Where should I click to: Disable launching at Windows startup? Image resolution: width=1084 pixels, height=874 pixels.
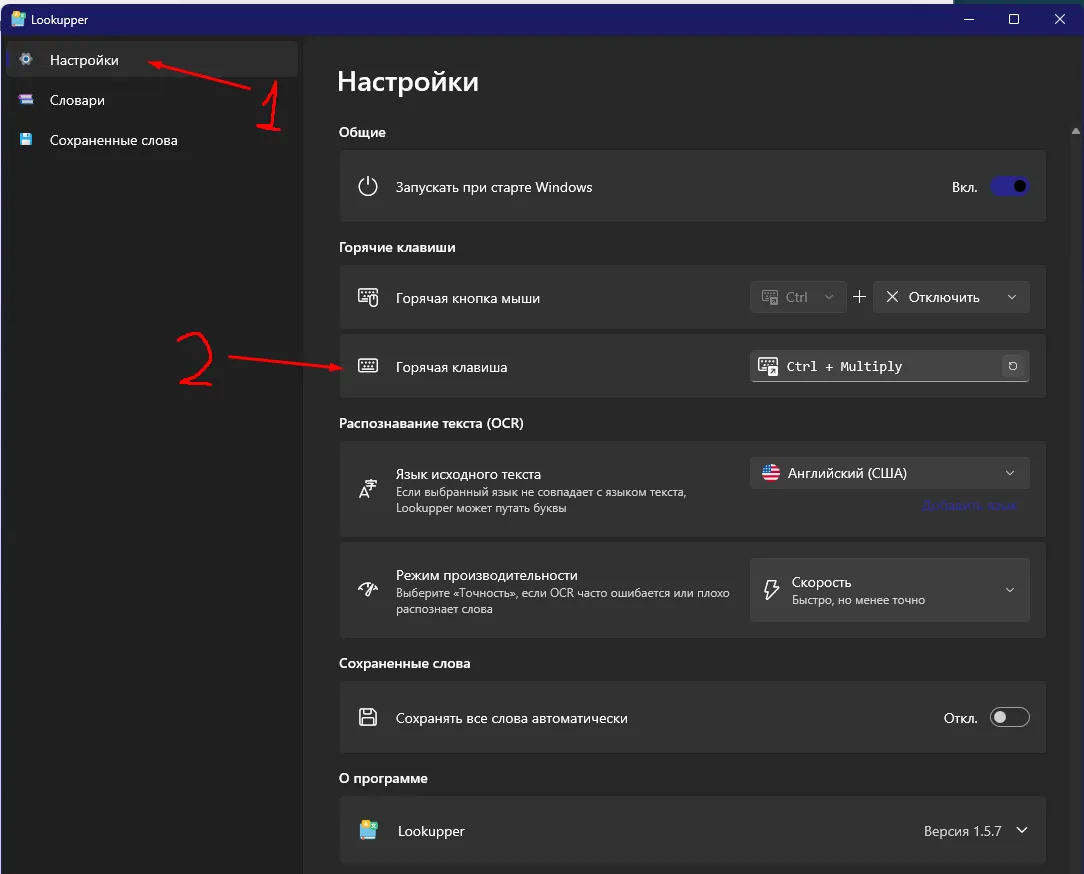(1008, 186)
